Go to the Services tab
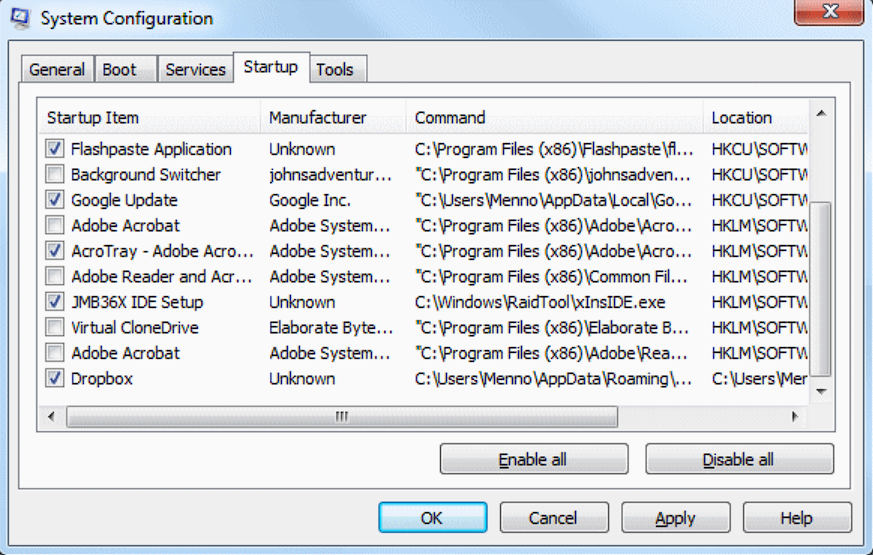The width and height of the screenshot is (873, 555). click(195, 69)
